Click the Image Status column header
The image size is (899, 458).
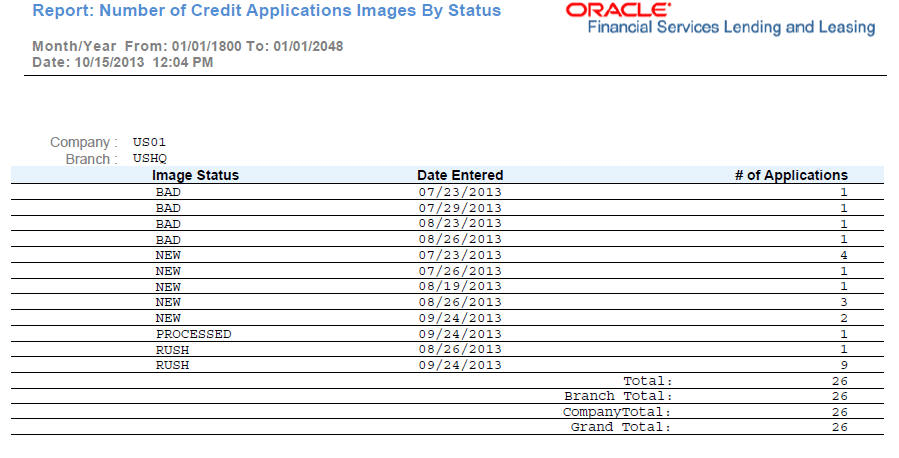click(x=196, y=175)
